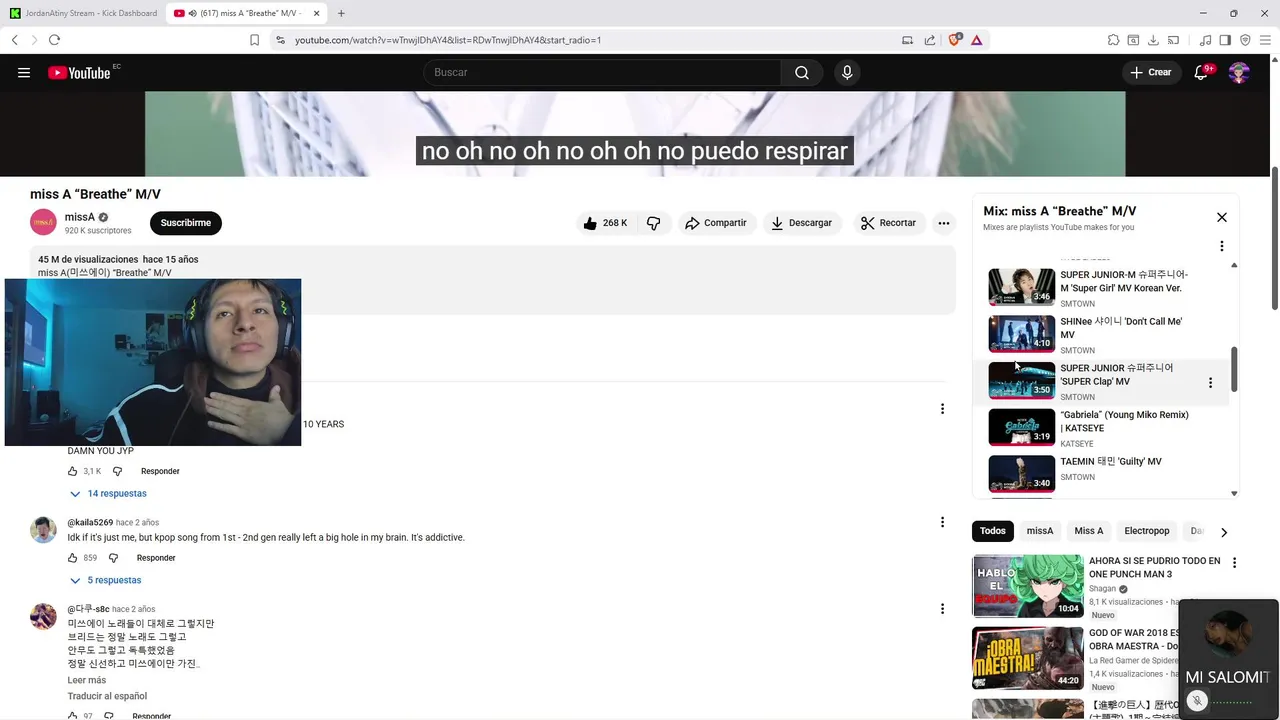Open options for One Punch Man video

coord(1234,563)
